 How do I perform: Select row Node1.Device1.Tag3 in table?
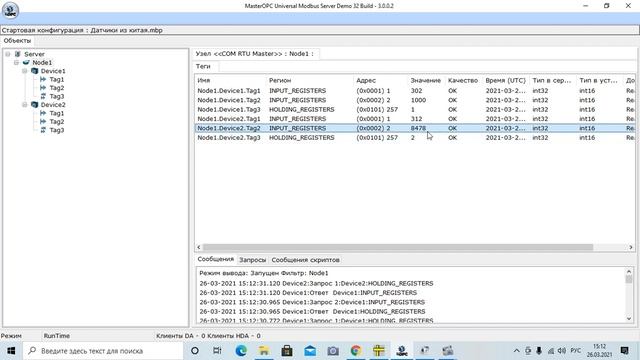(415, 109)
